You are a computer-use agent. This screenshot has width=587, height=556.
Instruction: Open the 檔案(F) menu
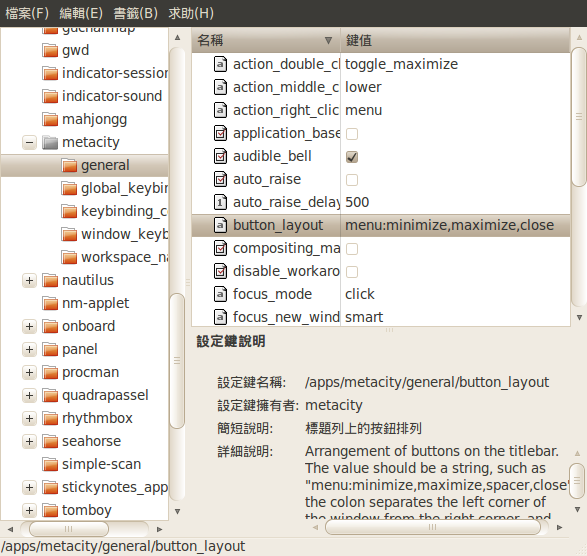pyautogui.click(x=27, y=13)
